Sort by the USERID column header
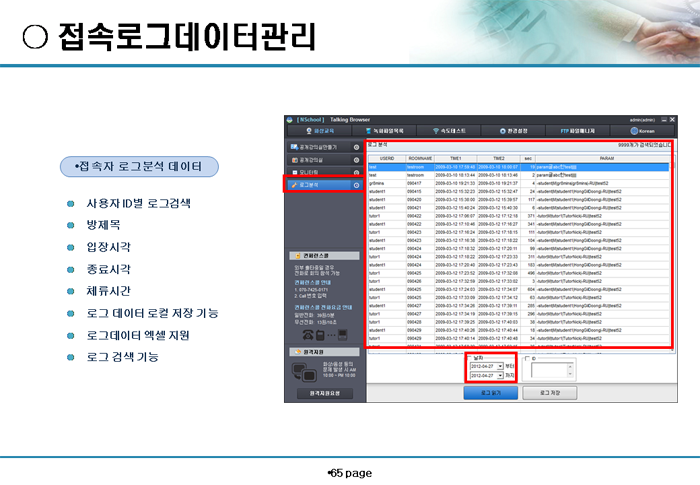Screen dimensions: 700x485 point(387,159)
